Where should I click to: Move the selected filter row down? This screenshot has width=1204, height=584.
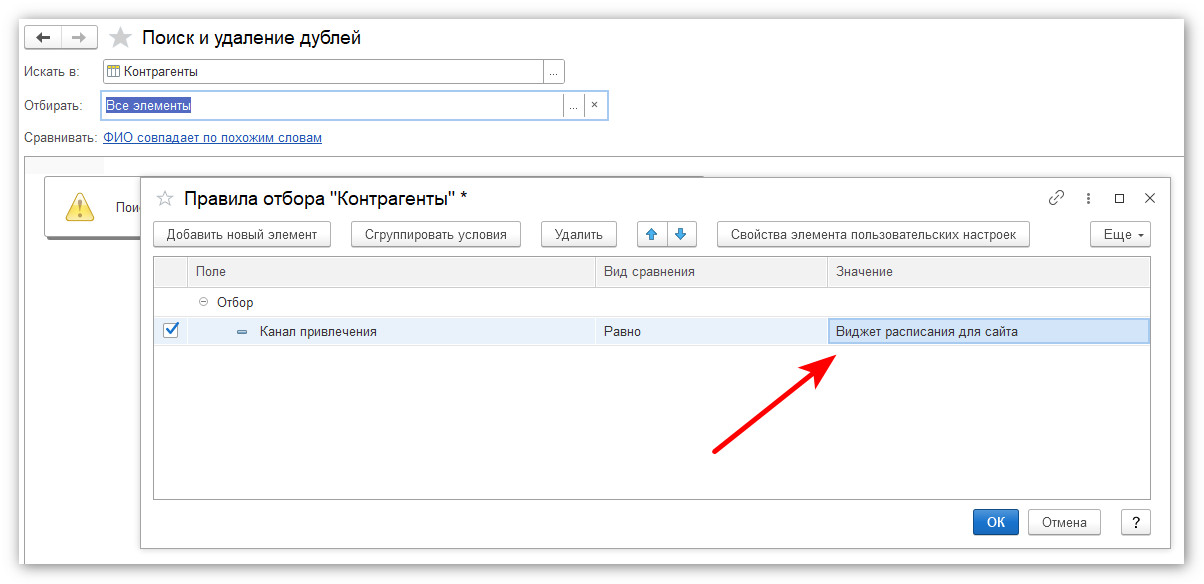pos(680,235)
